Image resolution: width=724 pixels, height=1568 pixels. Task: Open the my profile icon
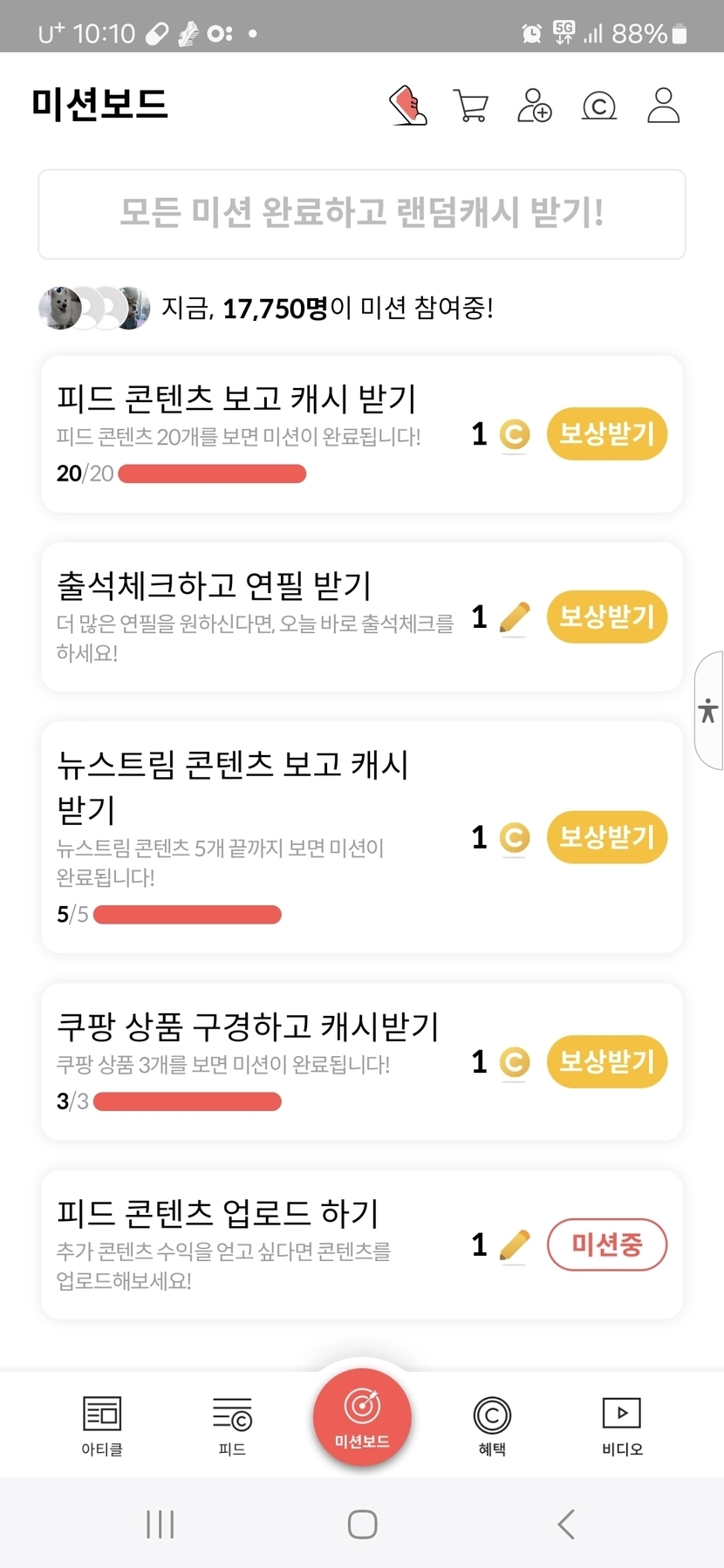pos(663,106)
